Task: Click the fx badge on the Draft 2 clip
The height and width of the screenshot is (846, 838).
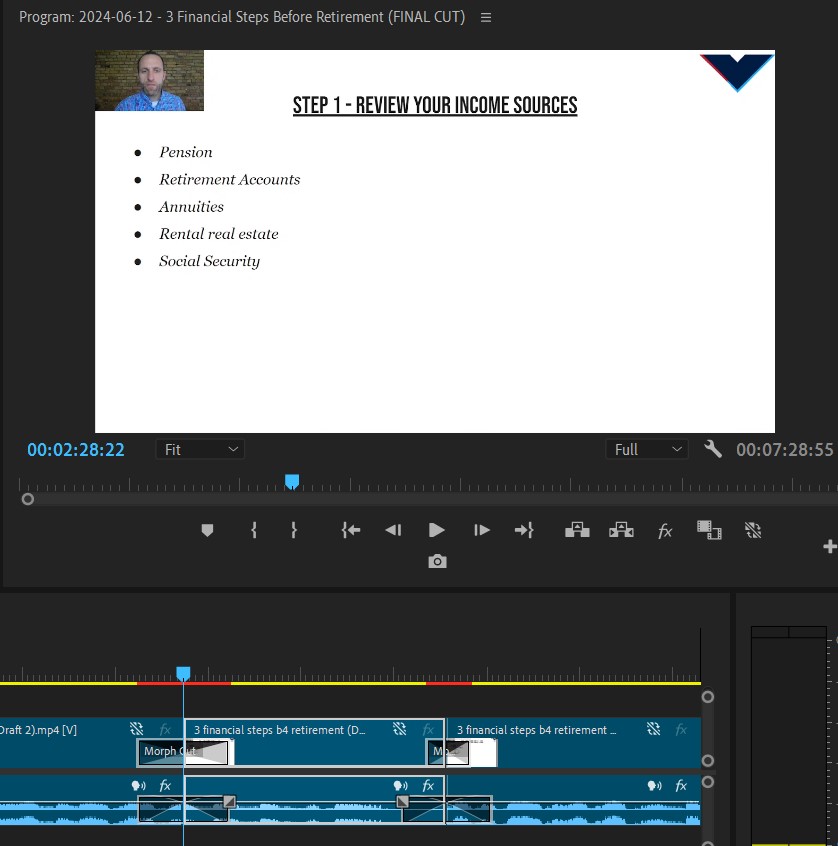Action: 165,730
